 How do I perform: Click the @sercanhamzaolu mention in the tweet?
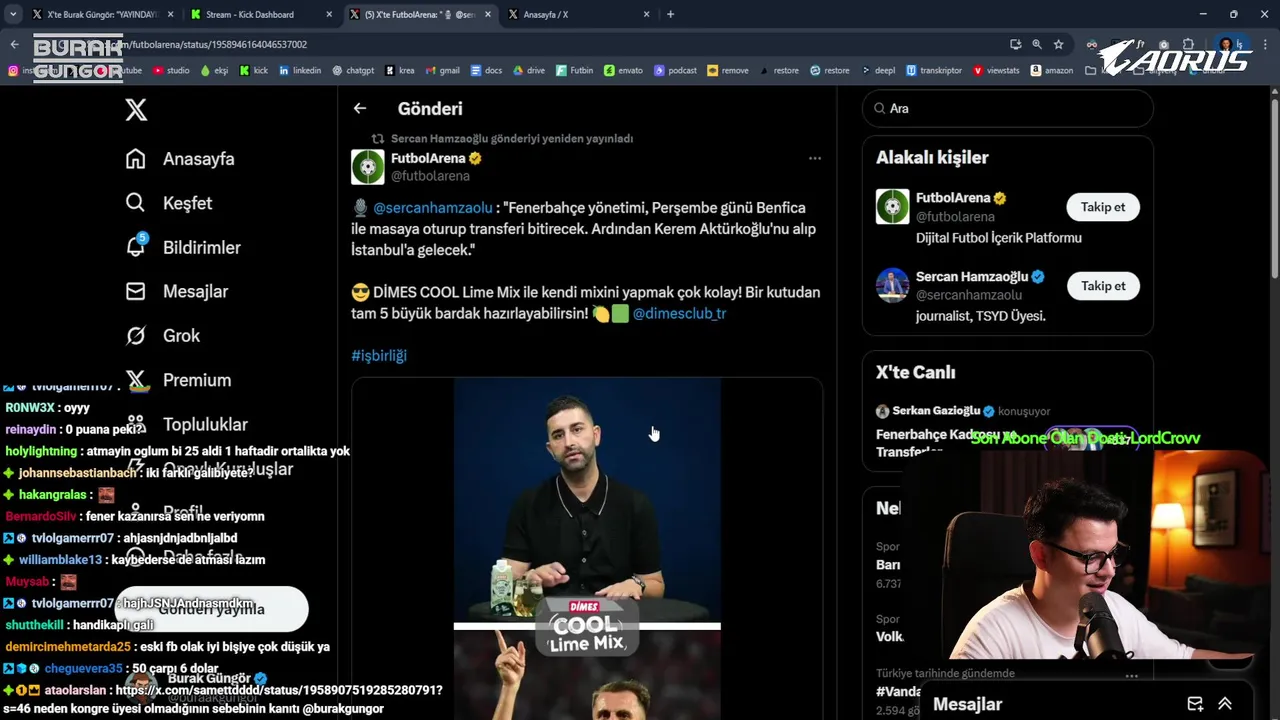432,208
